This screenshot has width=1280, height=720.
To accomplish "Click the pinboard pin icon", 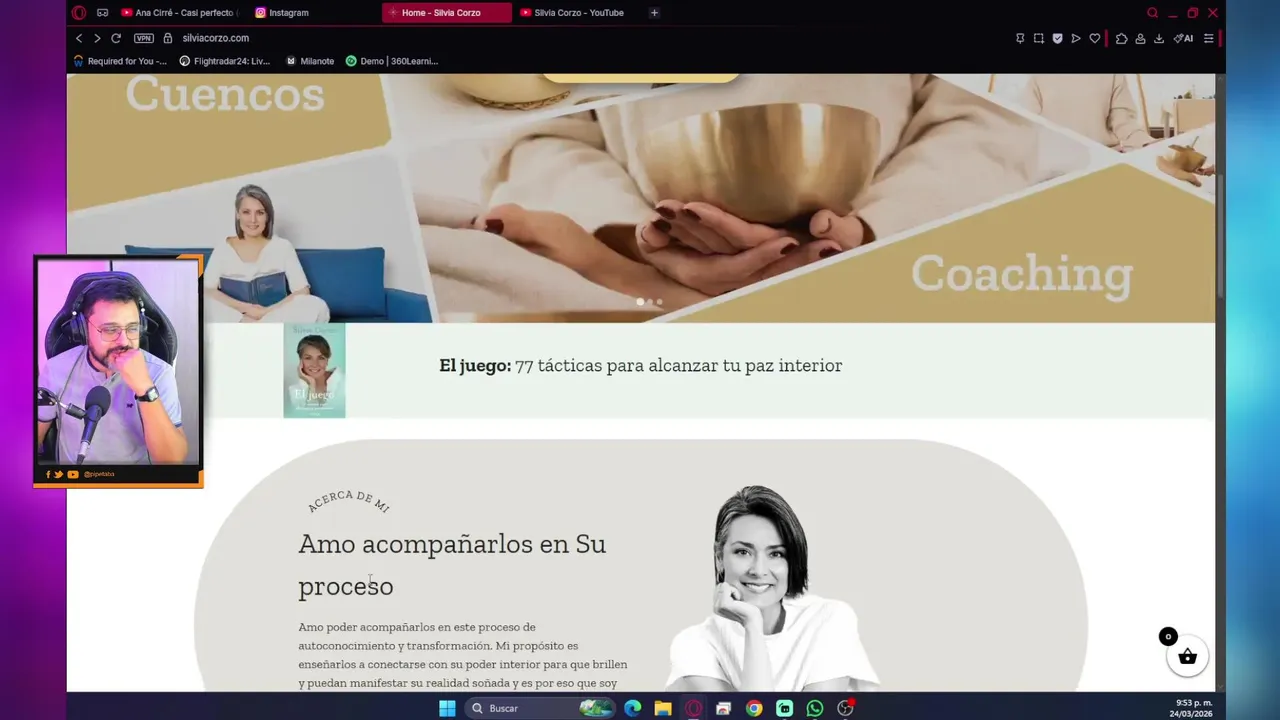I will pos(1019,38).
